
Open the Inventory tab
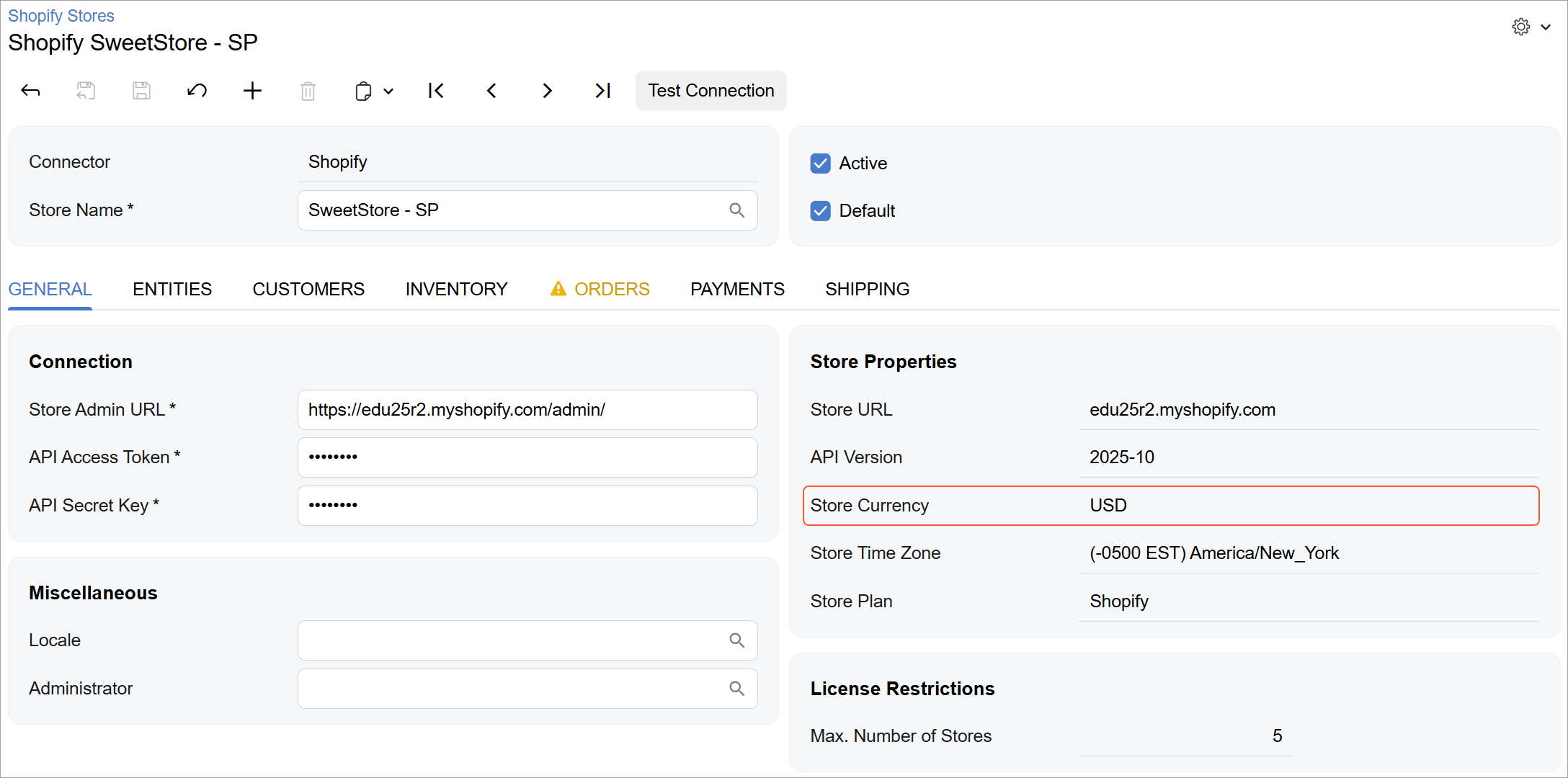457,290
